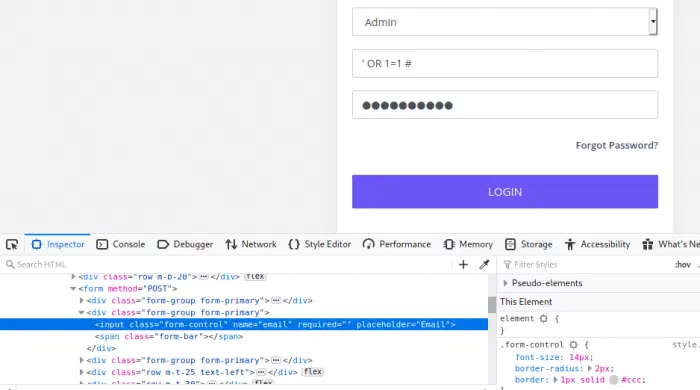Click the Filter Styles field
This screenshot has height=390, width=700.
[x=585, y=265]
